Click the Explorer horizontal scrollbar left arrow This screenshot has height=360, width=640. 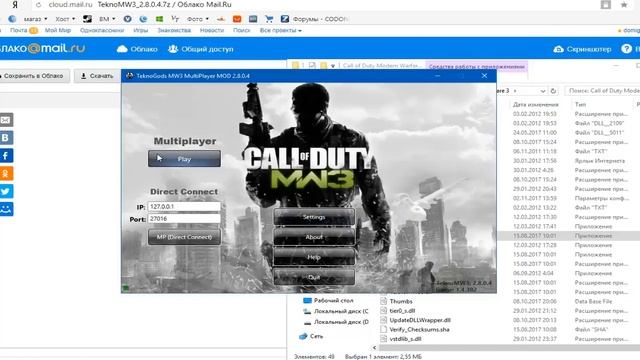[374, 348]
